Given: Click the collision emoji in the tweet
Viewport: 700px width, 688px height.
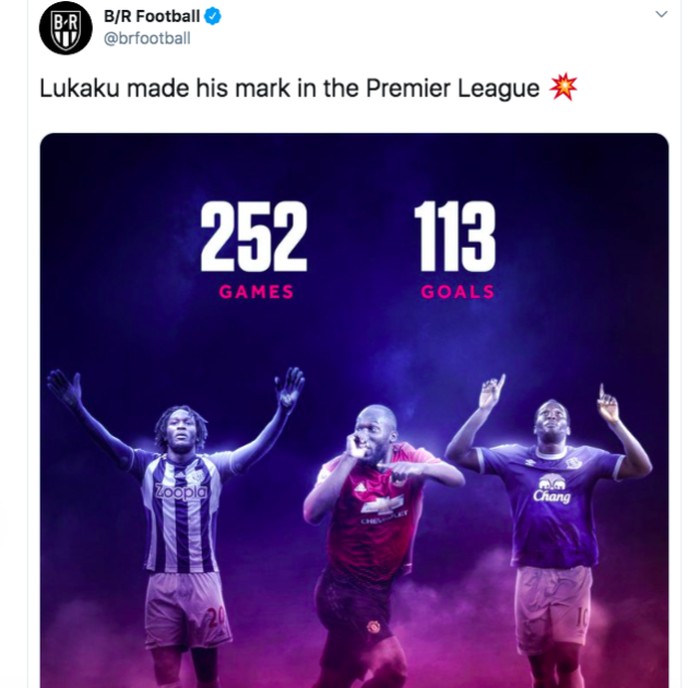Looking at the screenshot, I should (x=564, y=88).
